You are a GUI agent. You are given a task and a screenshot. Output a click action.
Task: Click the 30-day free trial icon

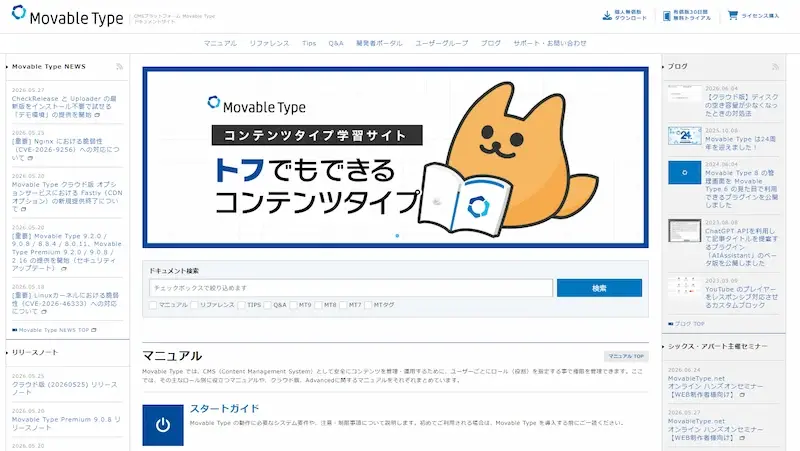click(666, 16)
